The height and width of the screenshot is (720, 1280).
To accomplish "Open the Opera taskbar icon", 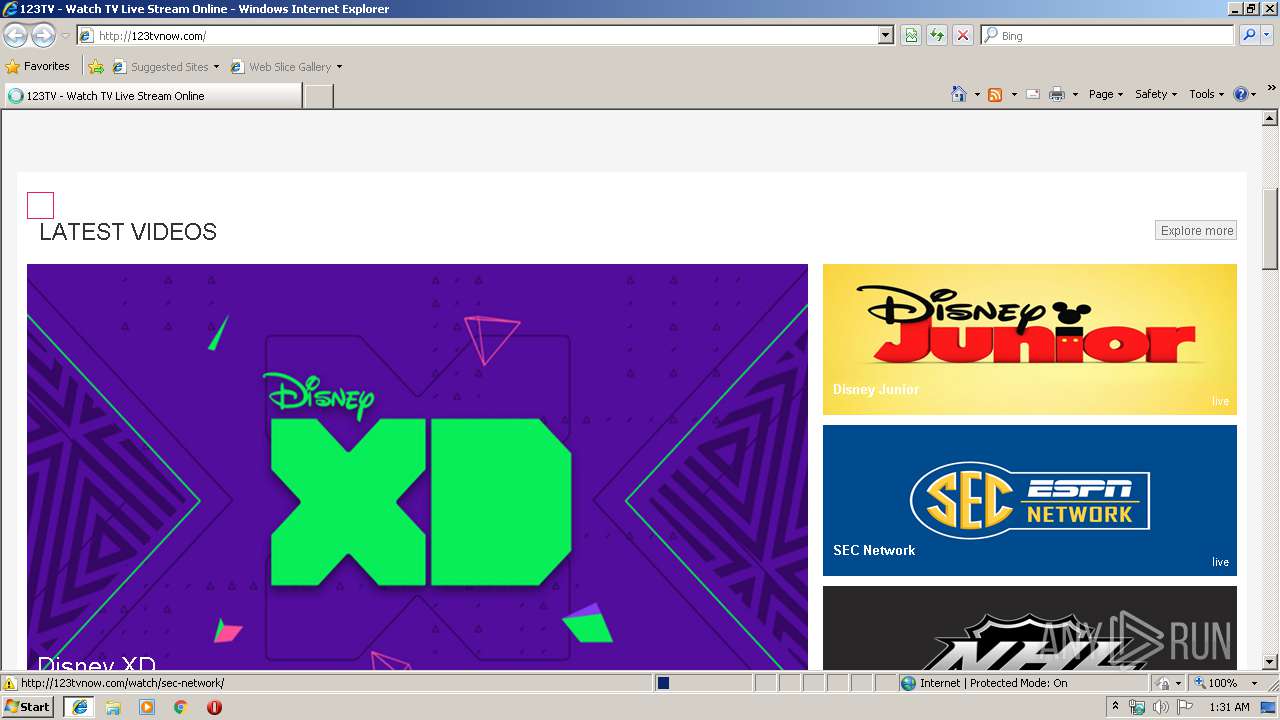I will (x=214, y=707).
